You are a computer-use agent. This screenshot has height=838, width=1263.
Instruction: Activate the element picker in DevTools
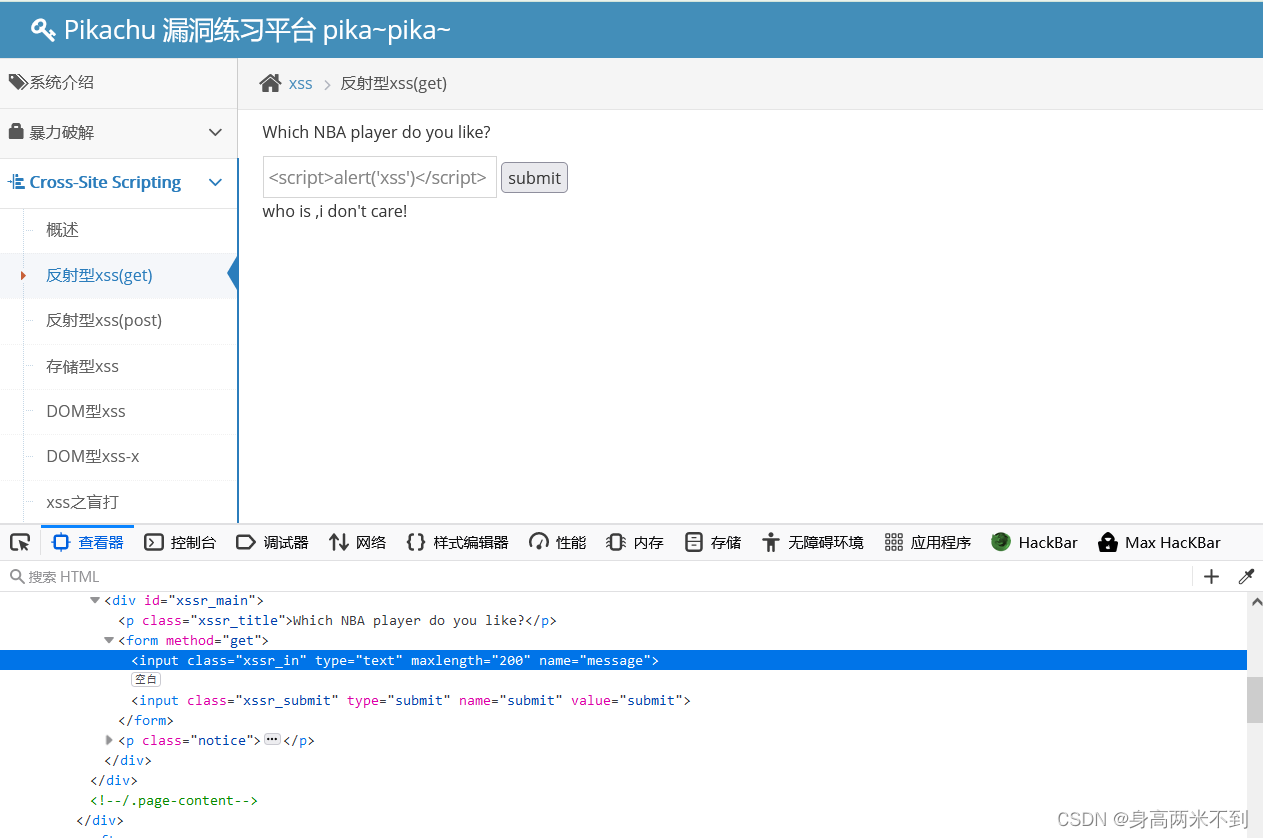click(x=20, y=542)
